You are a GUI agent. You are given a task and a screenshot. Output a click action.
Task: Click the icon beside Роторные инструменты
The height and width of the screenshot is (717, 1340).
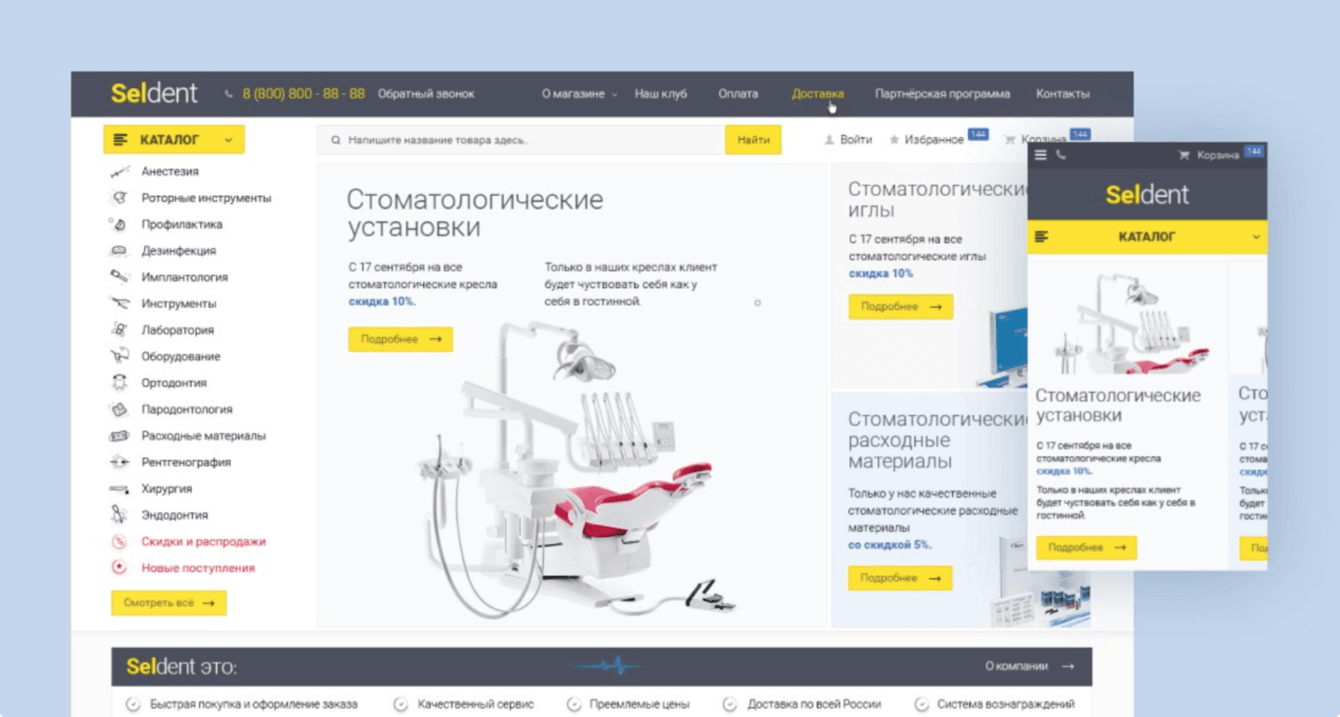point(119,198)
